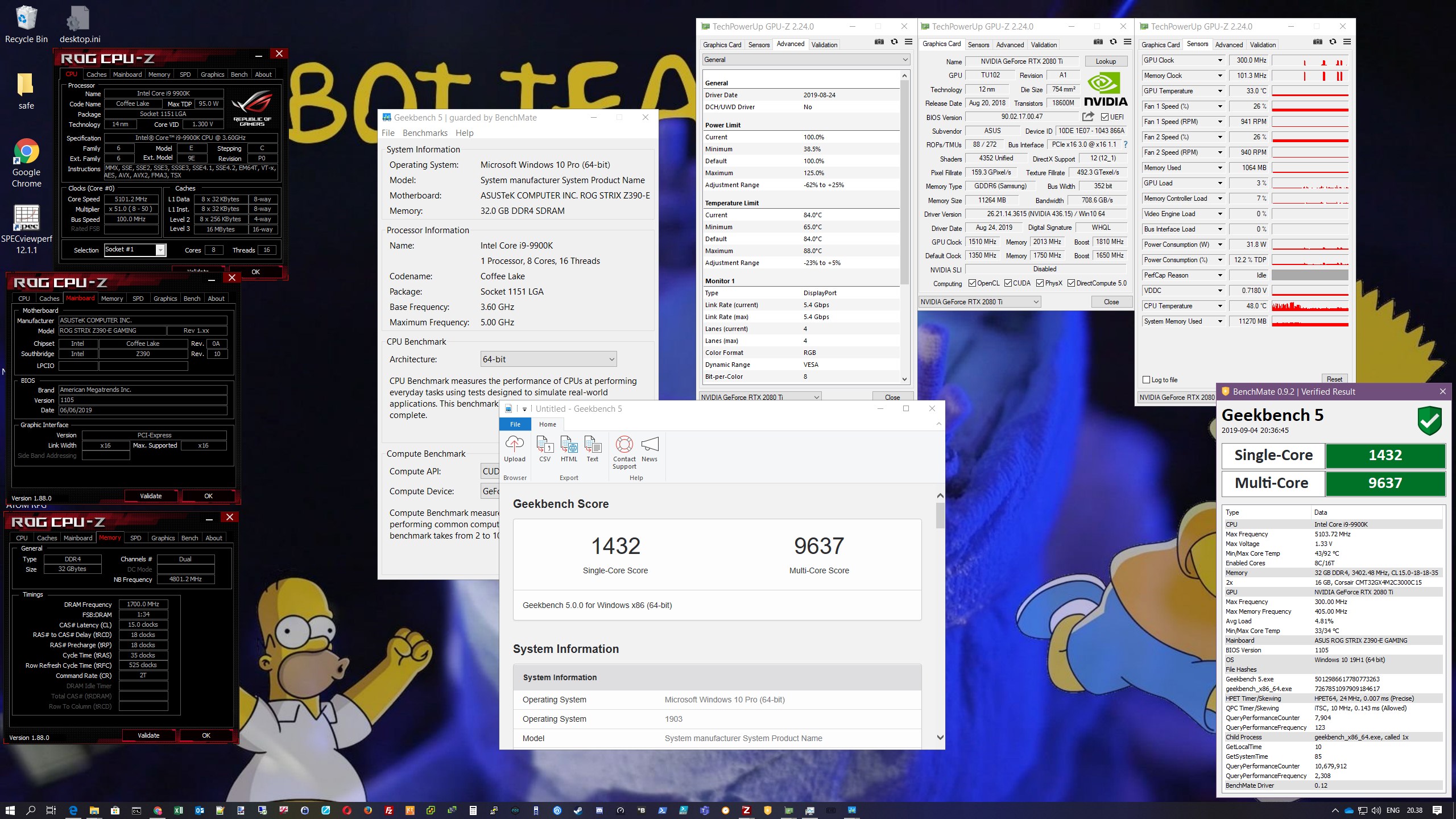Click the Bus Interface question mark icon
Image resolution: width=1456 pixels, height=819 pixels.
[x=1125, y=144]
